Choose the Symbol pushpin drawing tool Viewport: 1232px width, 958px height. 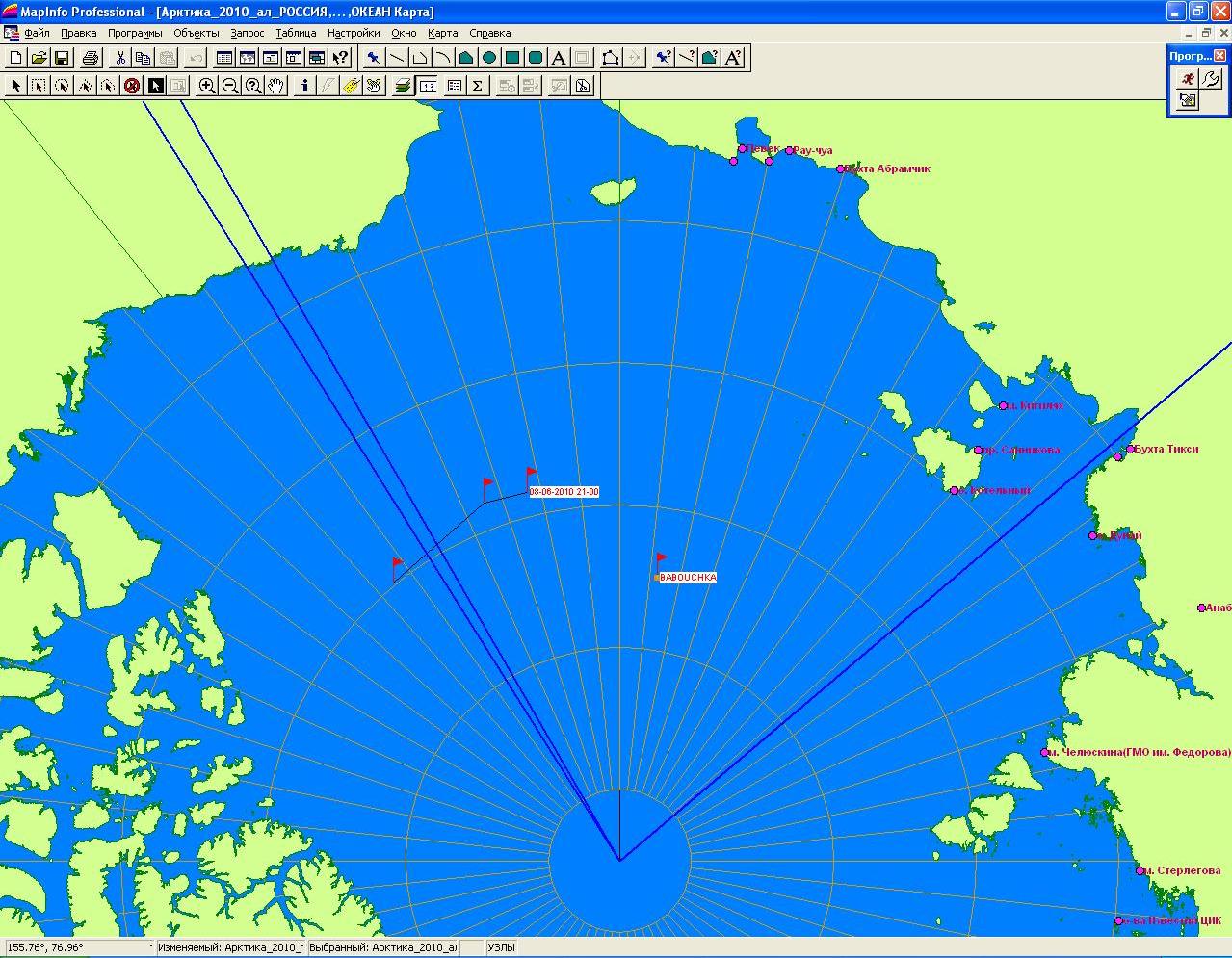[x=374, y=58]
